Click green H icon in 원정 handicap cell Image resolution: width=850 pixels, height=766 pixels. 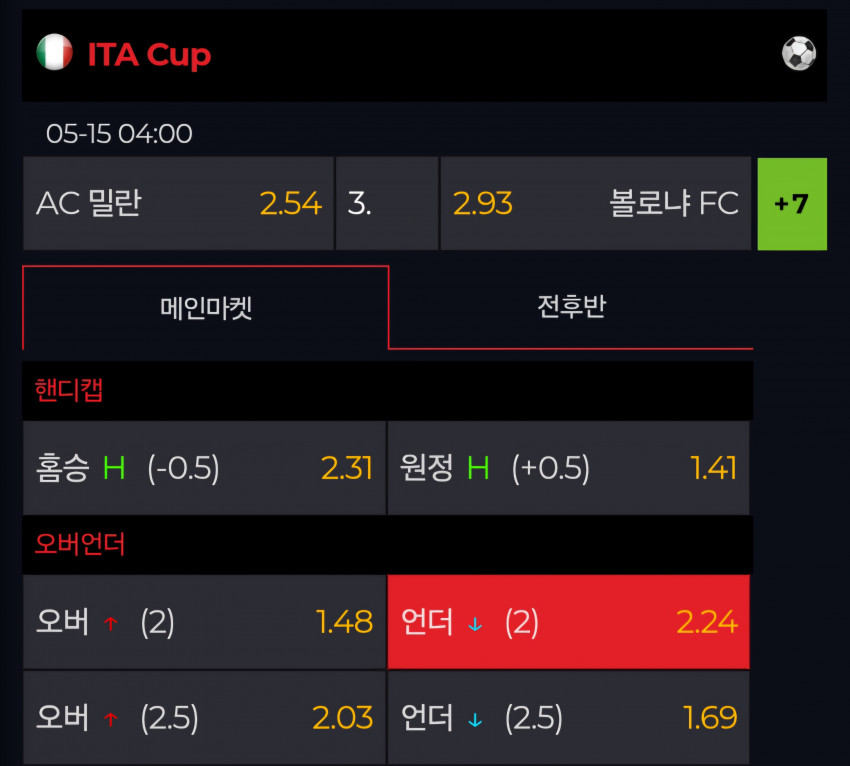click(478, 468)
